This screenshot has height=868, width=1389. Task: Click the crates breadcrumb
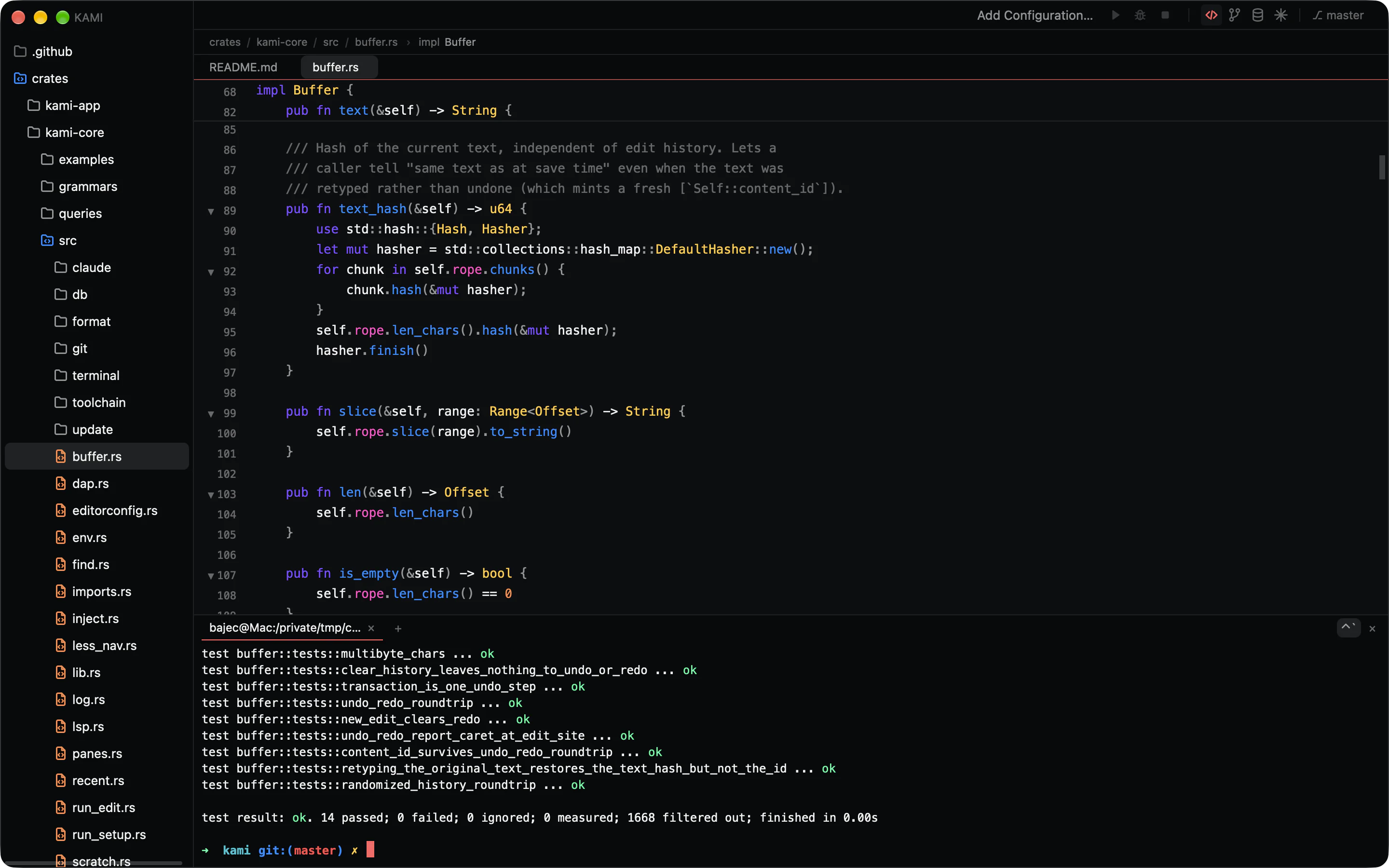click(x=225, y=42)
